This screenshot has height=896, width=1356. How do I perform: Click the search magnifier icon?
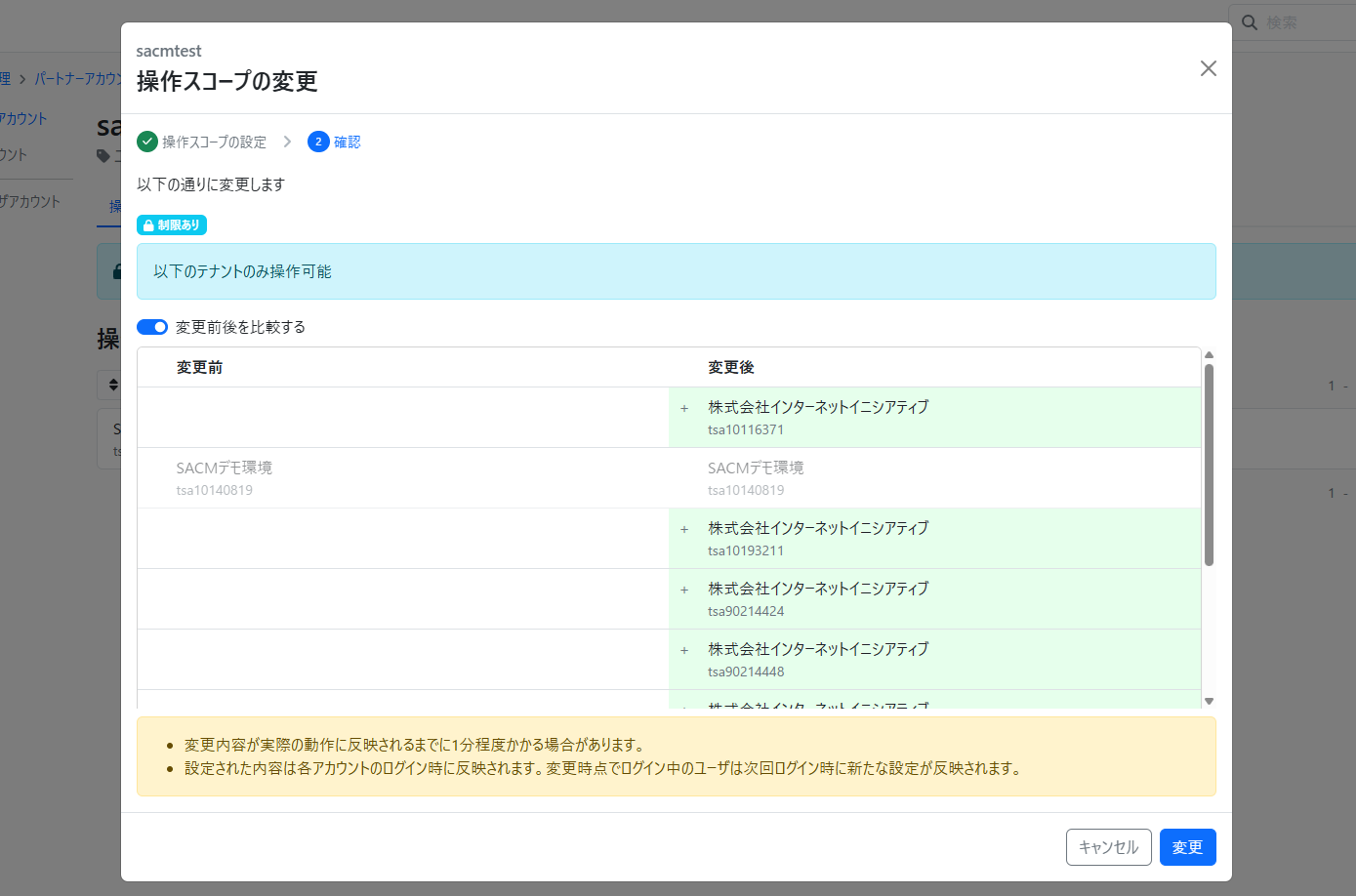(x=1250, y=22)
